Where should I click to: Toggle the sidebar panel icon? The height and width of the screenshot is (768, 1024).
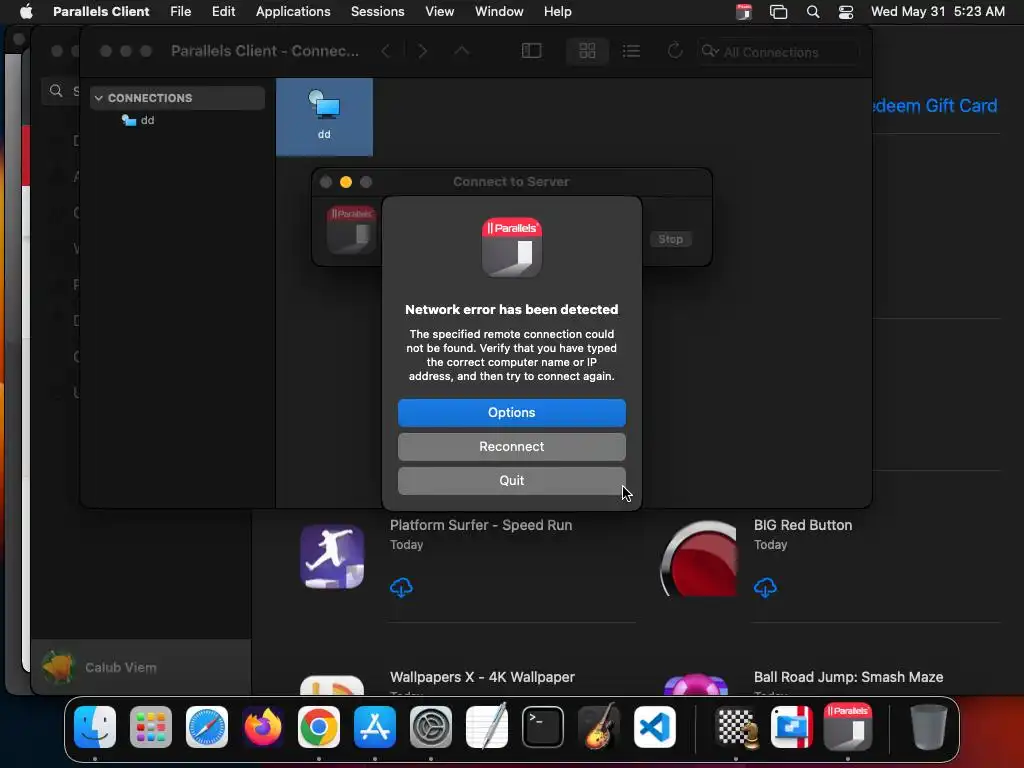[x=532, y=51]
